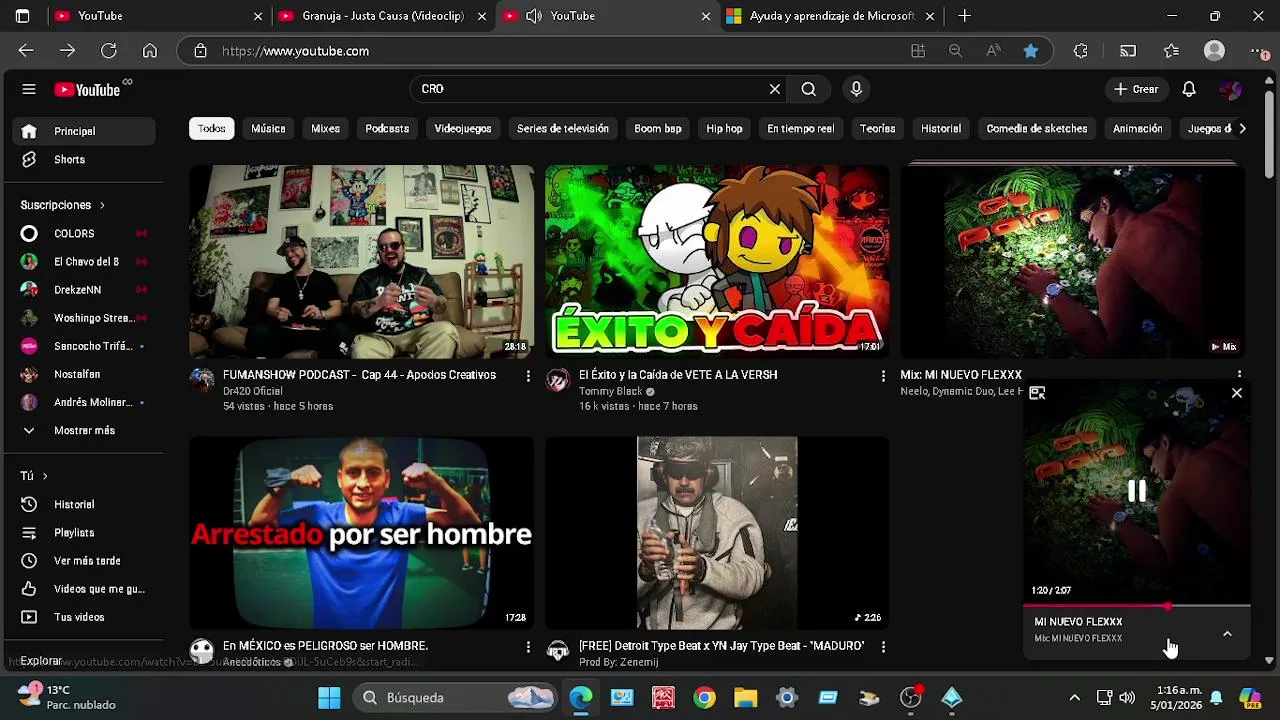Expand miniplayer back to watch page

pyautogui.click(x=1037, y=393)
